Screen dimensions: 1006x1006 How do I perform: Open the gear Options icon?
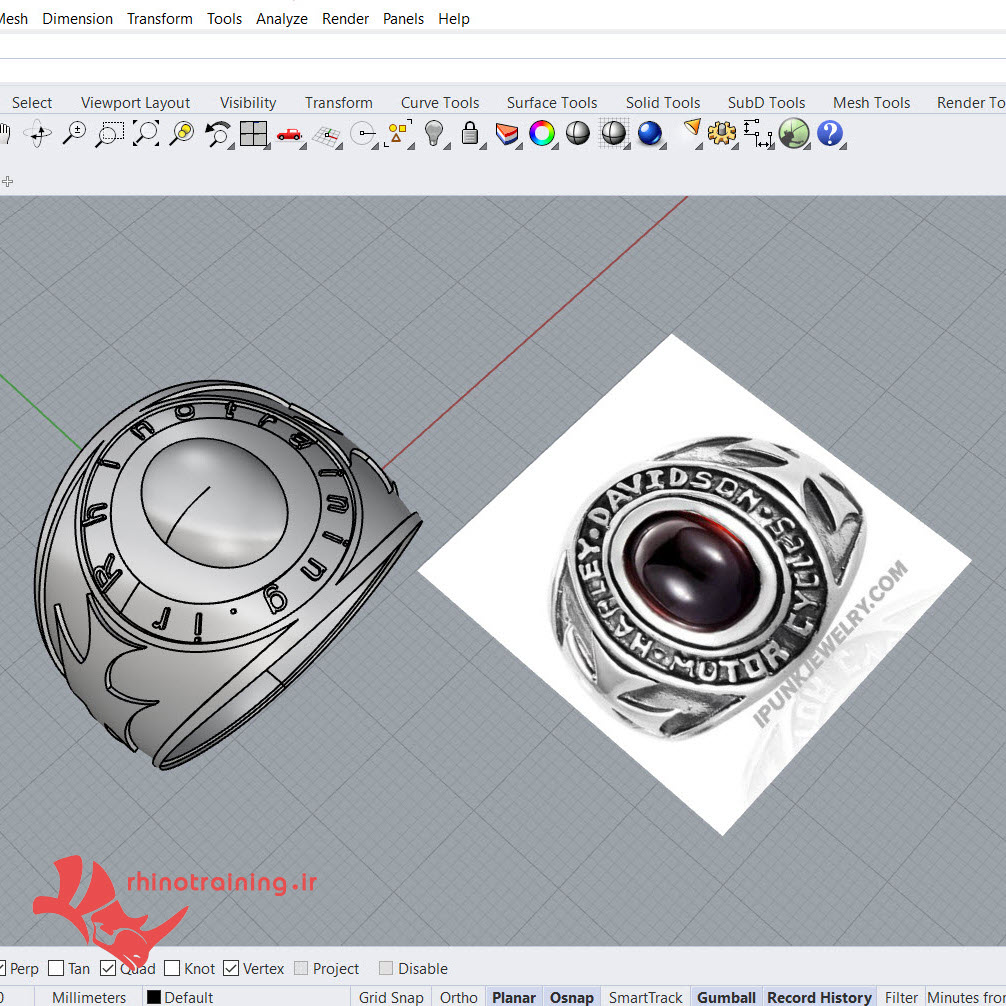click(x=721, y=133)
